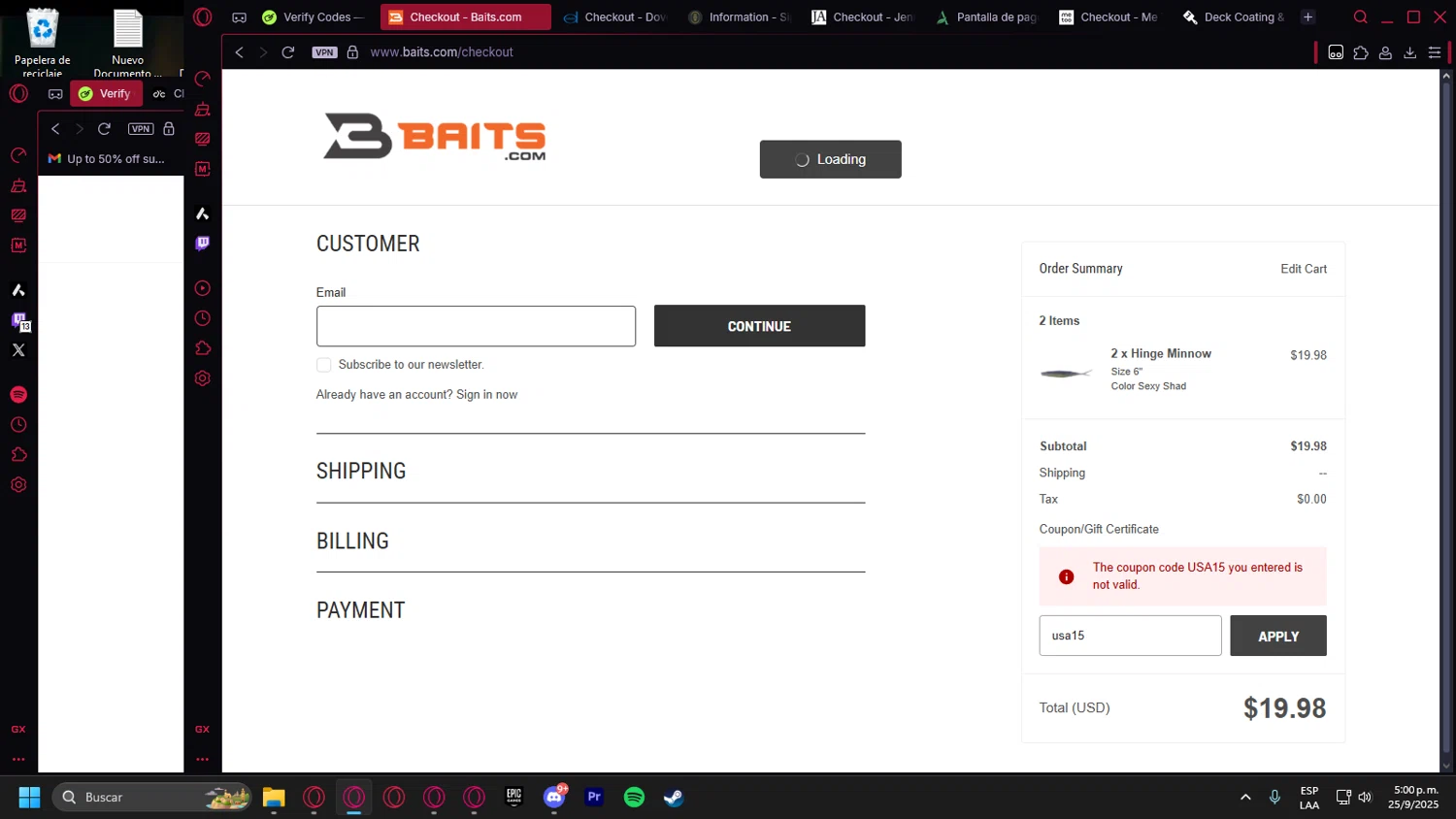Open File Explorer from taskbar

[274, 797]
